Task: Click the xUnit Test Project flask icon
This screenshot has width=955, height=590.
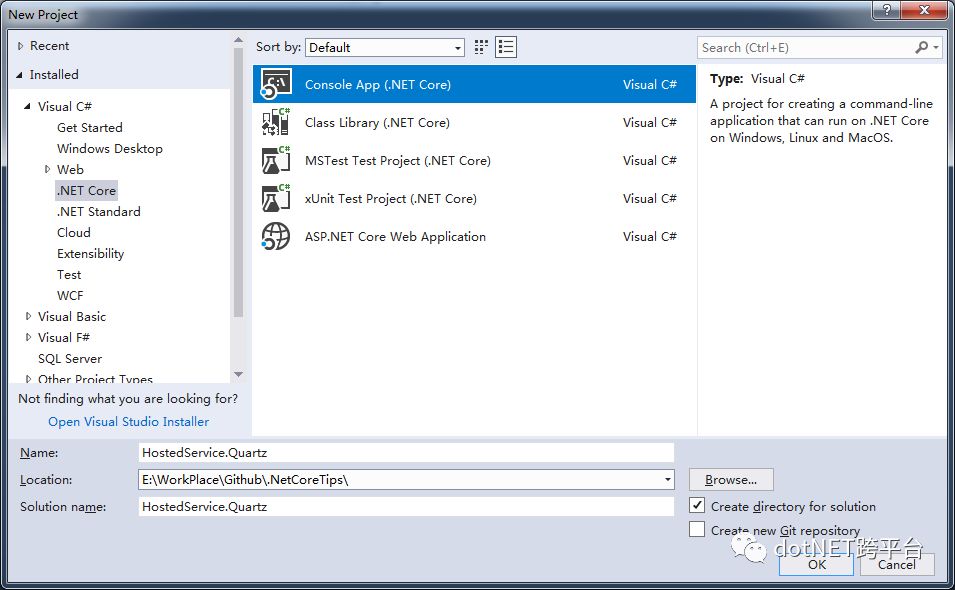Action: 276,198
